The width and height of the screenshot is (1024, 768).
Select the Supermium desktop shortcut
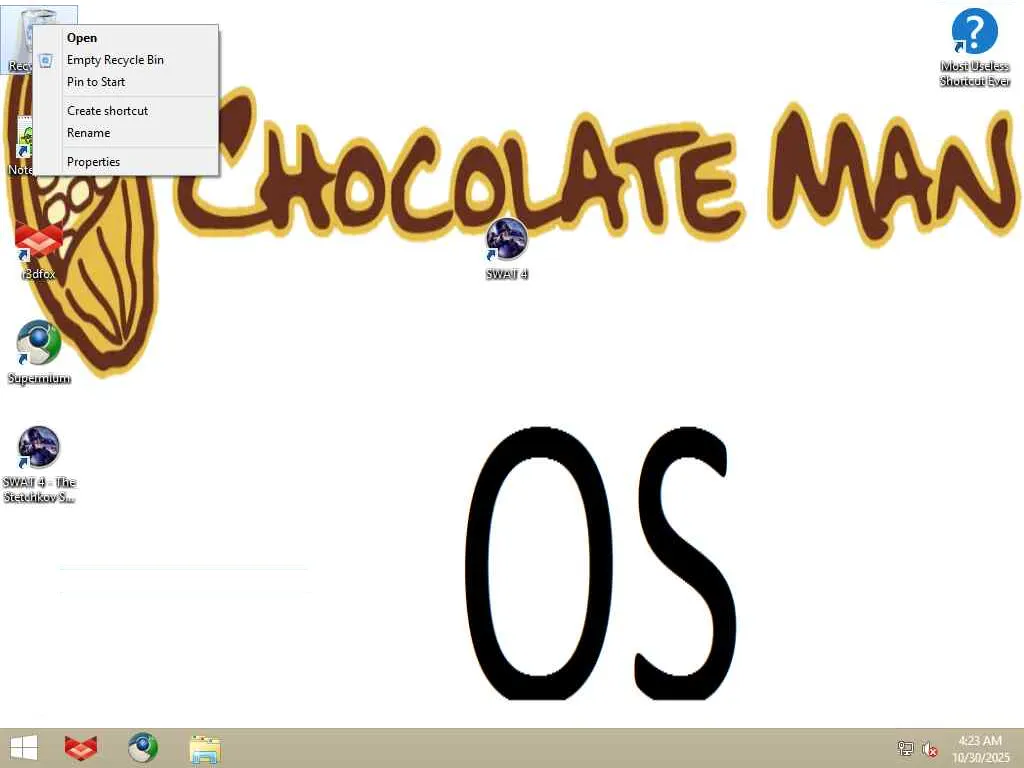pos(39,353)
